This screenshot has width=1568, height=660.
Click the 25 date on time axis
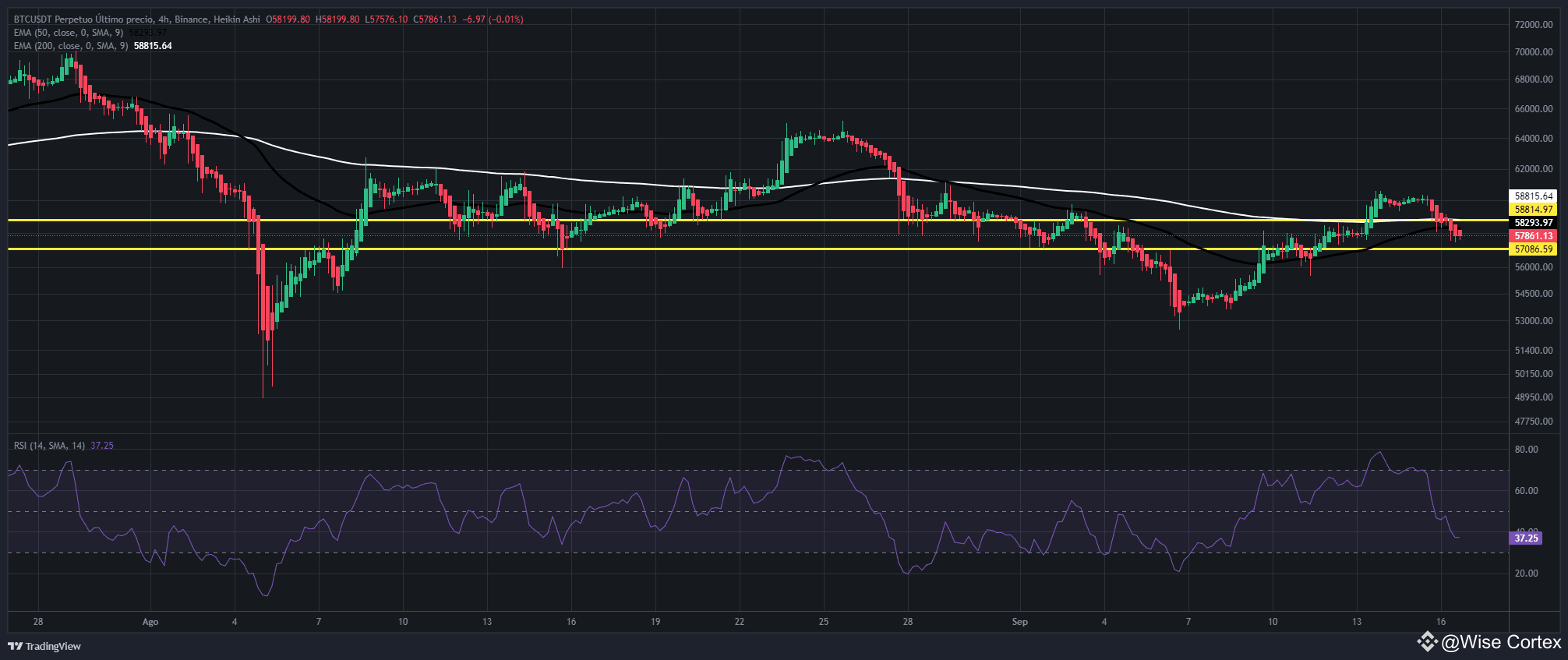(x=823, y=622)
